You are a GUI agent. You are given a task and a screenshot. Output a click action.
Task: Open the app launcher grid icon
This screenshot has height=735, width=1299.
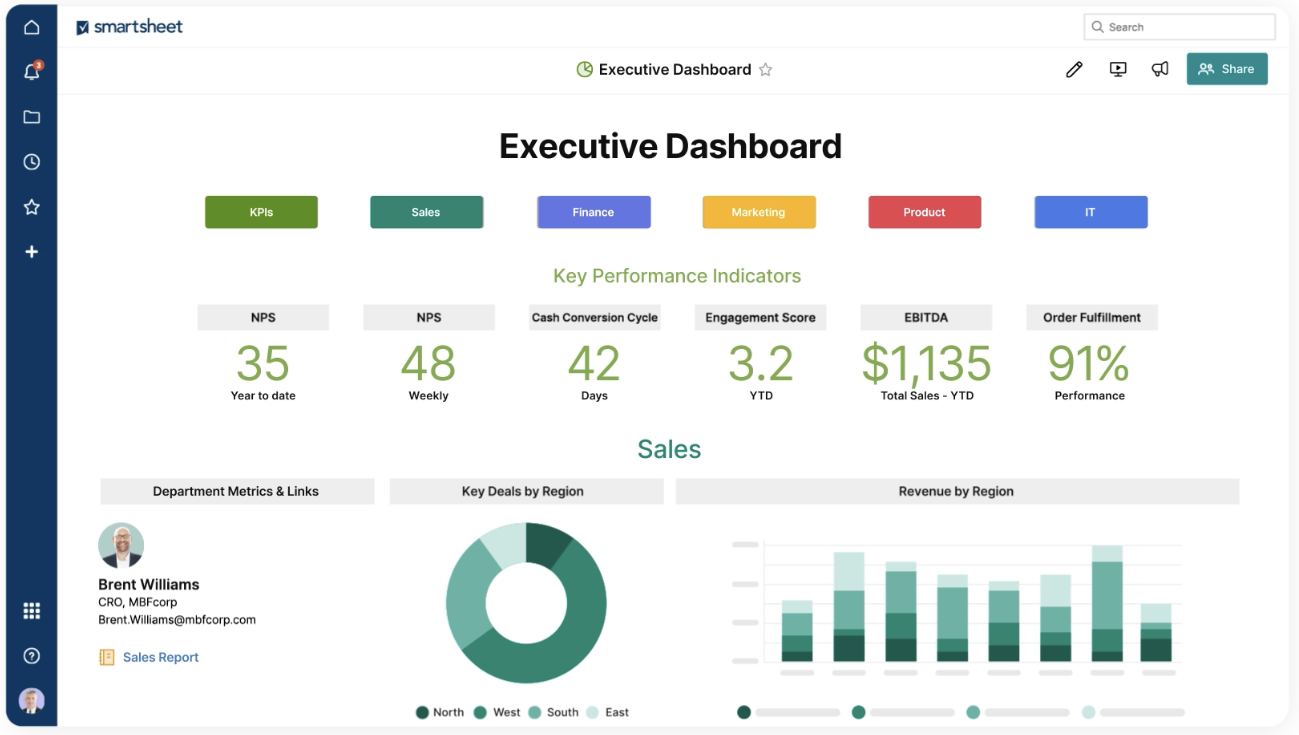[x=31, y=610]
